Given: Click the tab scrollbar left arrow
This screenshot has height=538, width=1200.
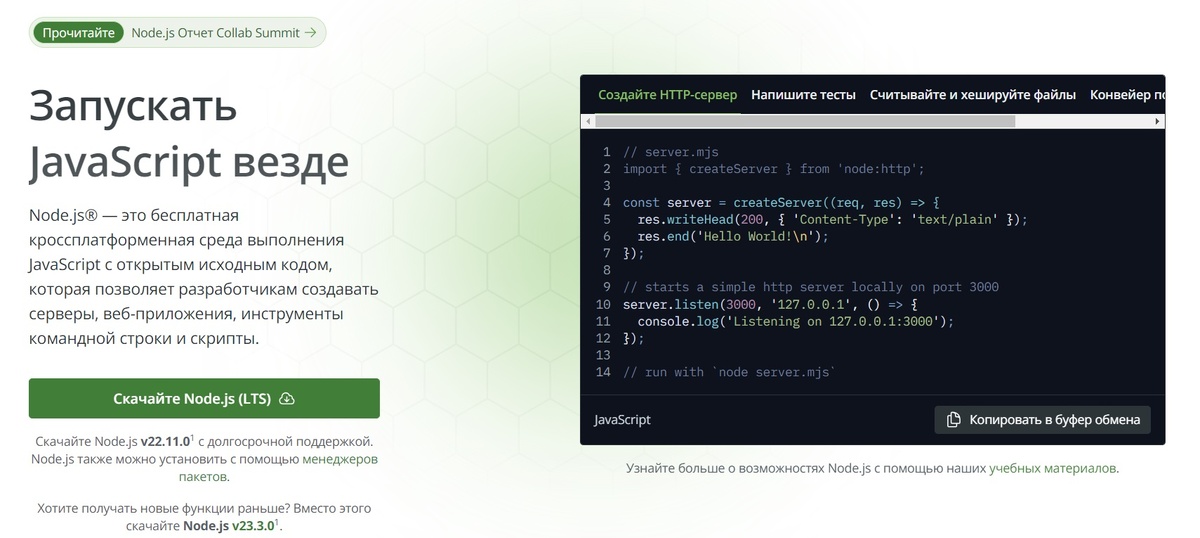Looking at the screenshot, I should click(x=588, y=121).
